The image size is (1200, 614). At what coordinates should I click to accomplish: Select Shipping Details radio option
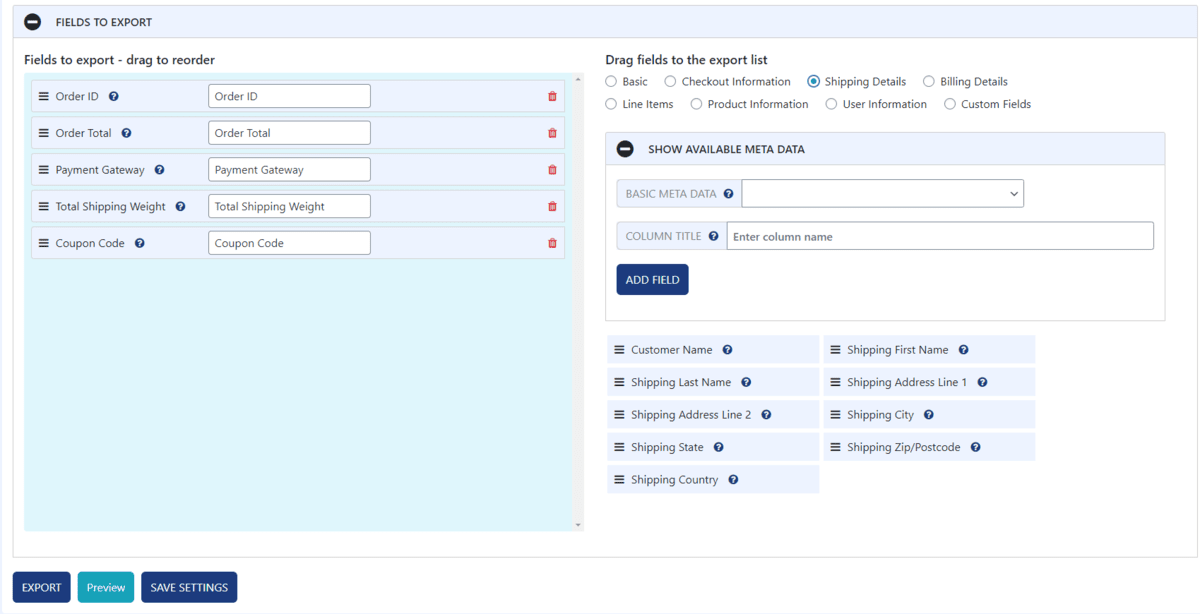813,82
